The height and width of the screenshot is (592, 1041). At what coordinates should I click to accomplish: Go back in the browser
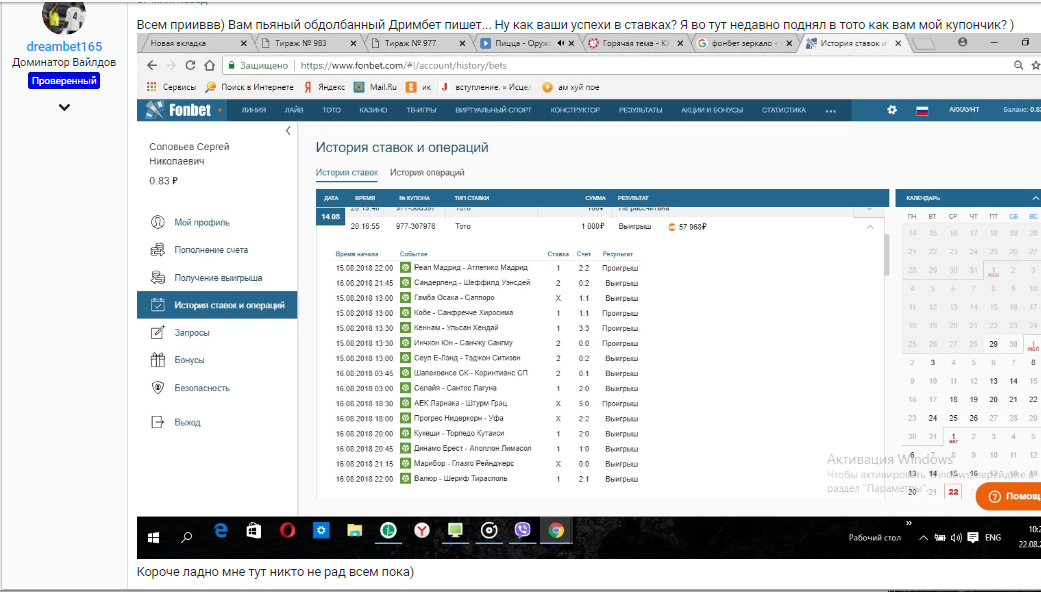click(x=152, y=66)
